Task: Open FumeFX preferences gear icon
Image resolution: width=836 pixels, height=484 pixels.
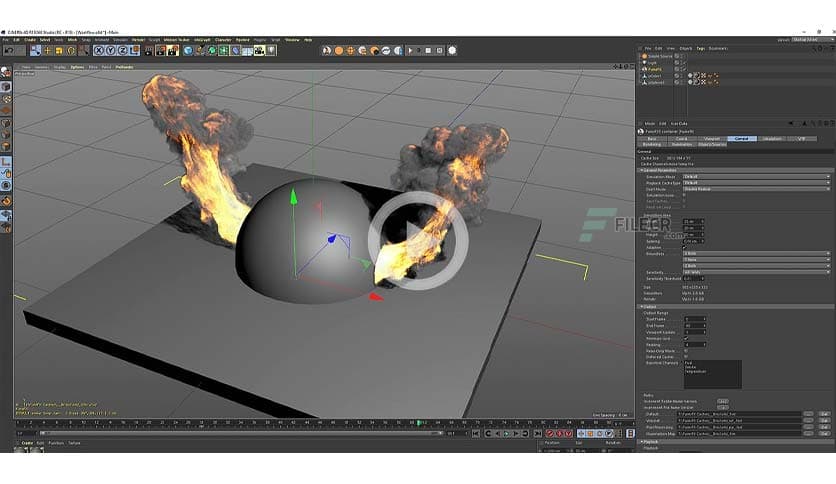Action: [x=452, y=51]
